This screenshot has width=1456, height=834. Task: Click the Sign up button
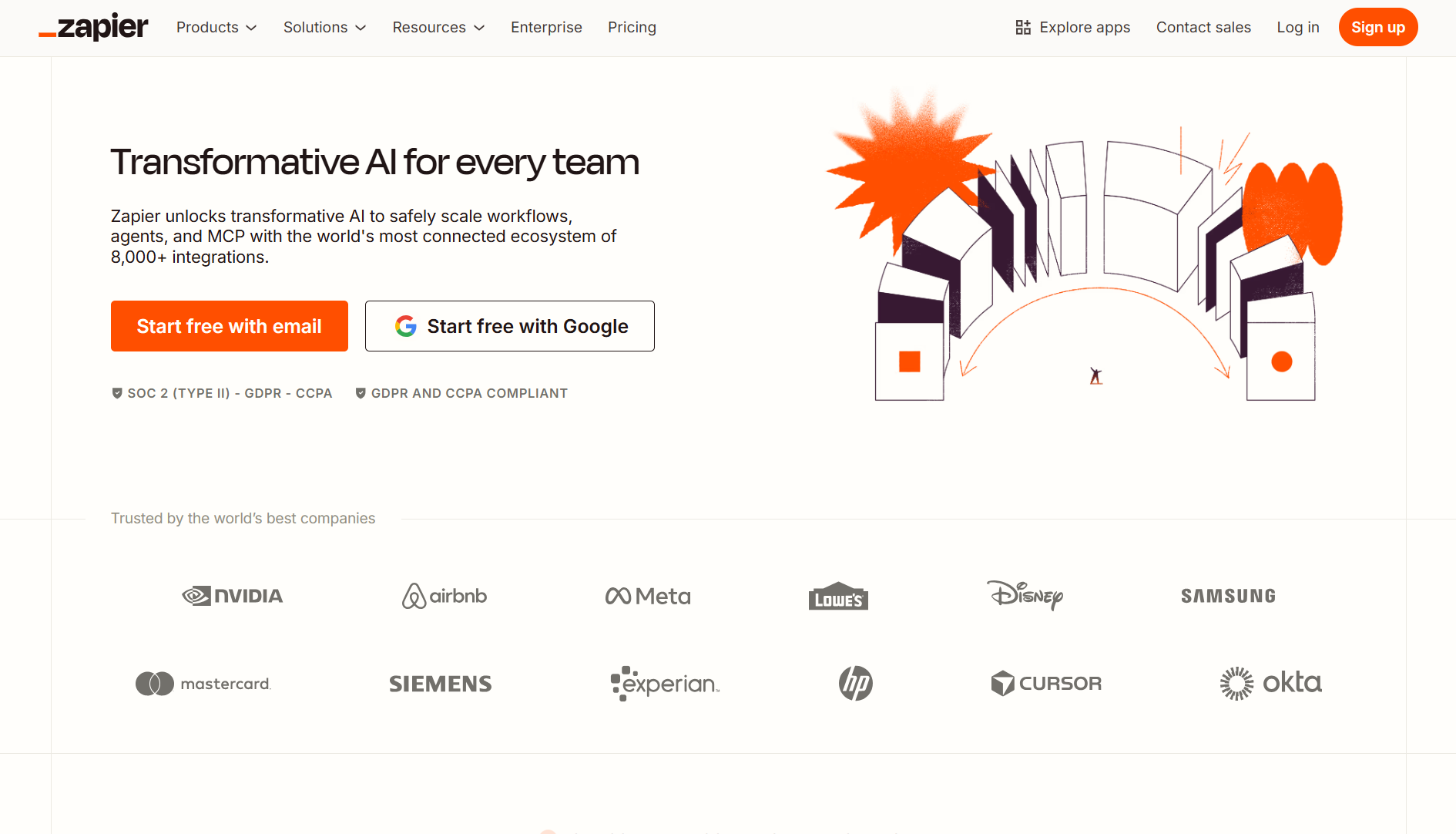[x=1378, y=27]
